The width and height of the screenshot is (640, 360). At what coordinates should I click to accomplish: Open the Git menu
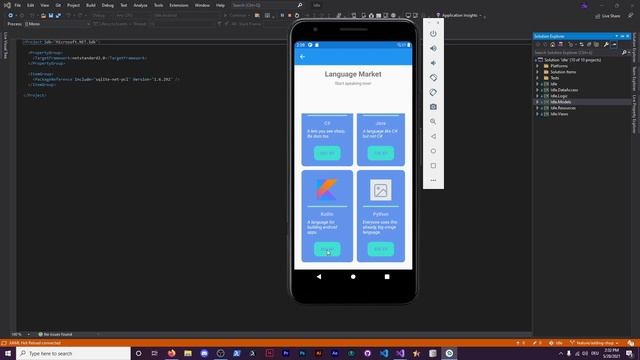58,5
